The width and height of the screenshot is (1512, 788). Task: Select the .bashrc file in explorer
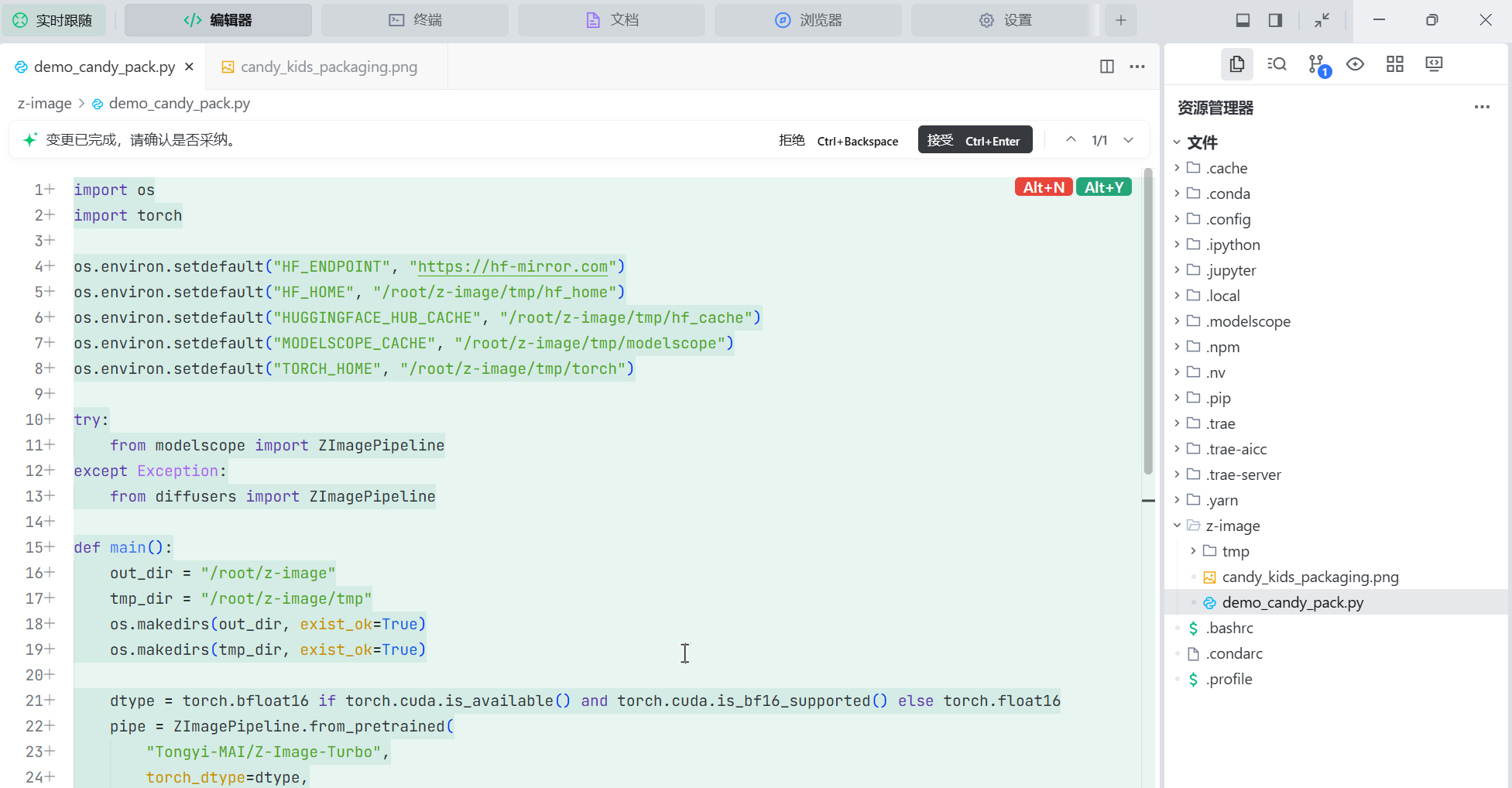point(1229,628)
